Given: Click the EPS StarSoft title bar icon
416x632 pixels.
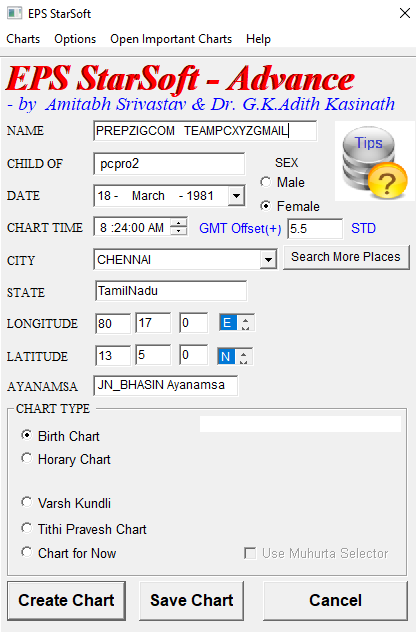Looking at the screenshot, I should coord(15,13).
